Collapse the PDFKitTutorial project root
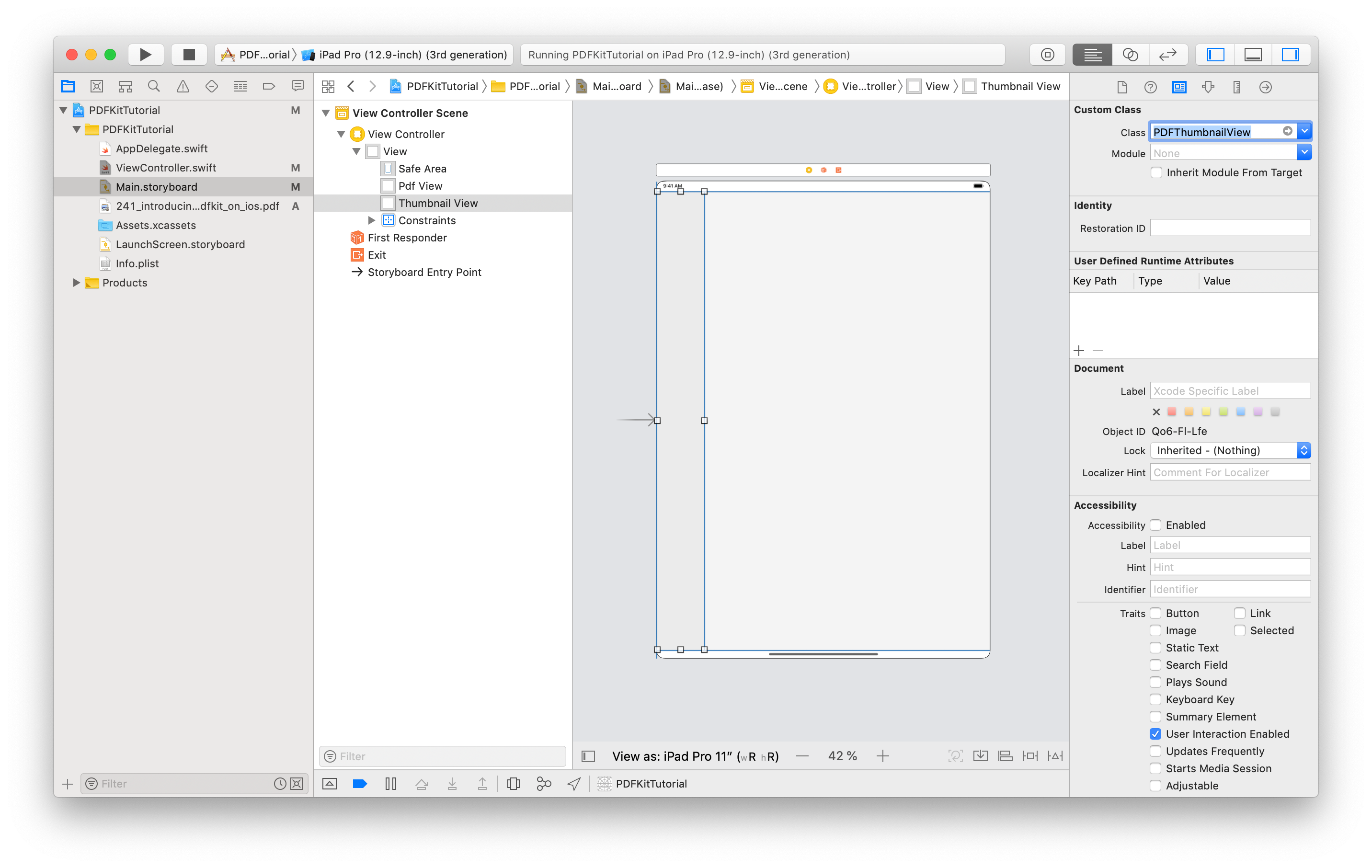The height and width of the screenshot is (868, 1372). (x=64, y=110)
